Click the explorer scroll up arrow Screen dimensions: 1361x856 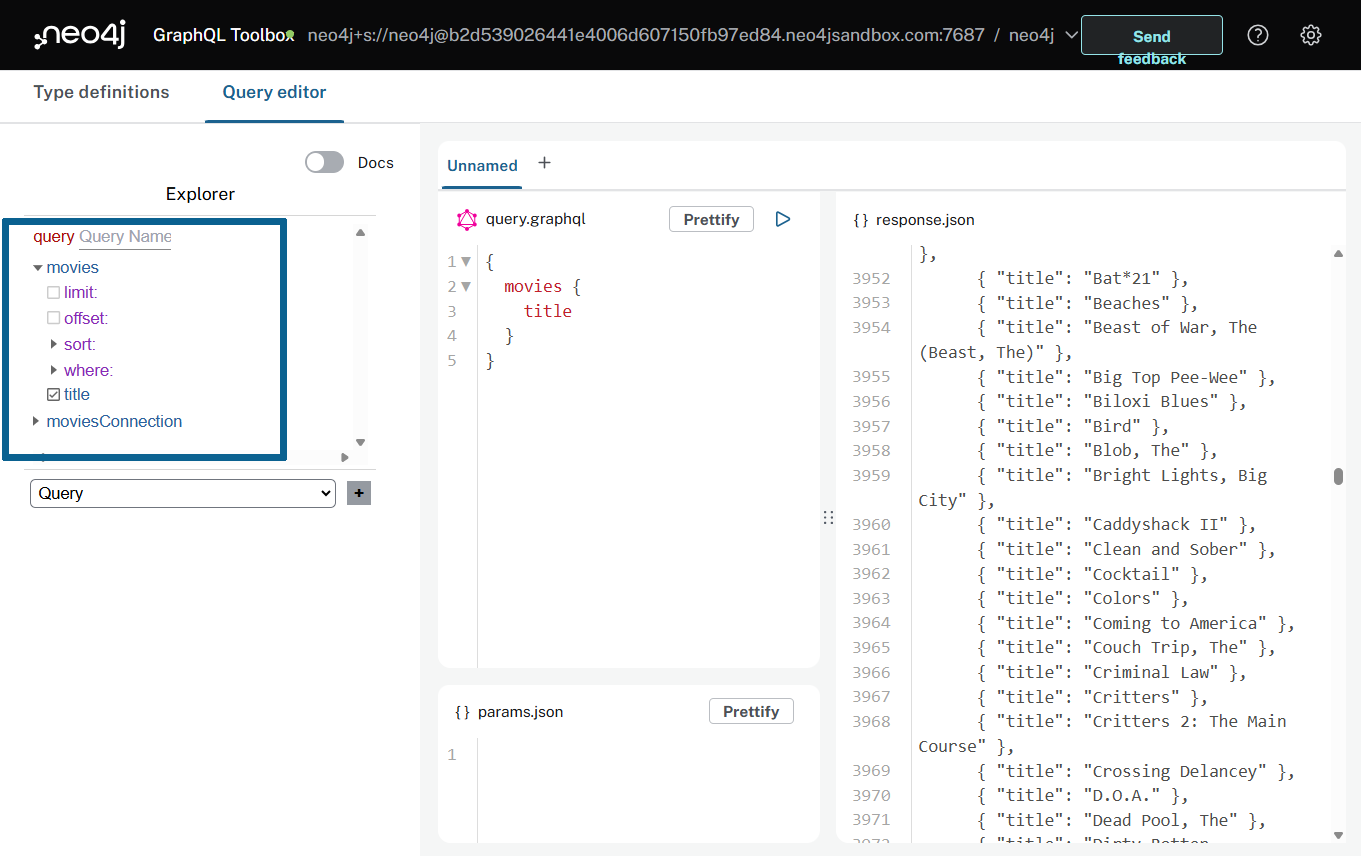point(361,233)
